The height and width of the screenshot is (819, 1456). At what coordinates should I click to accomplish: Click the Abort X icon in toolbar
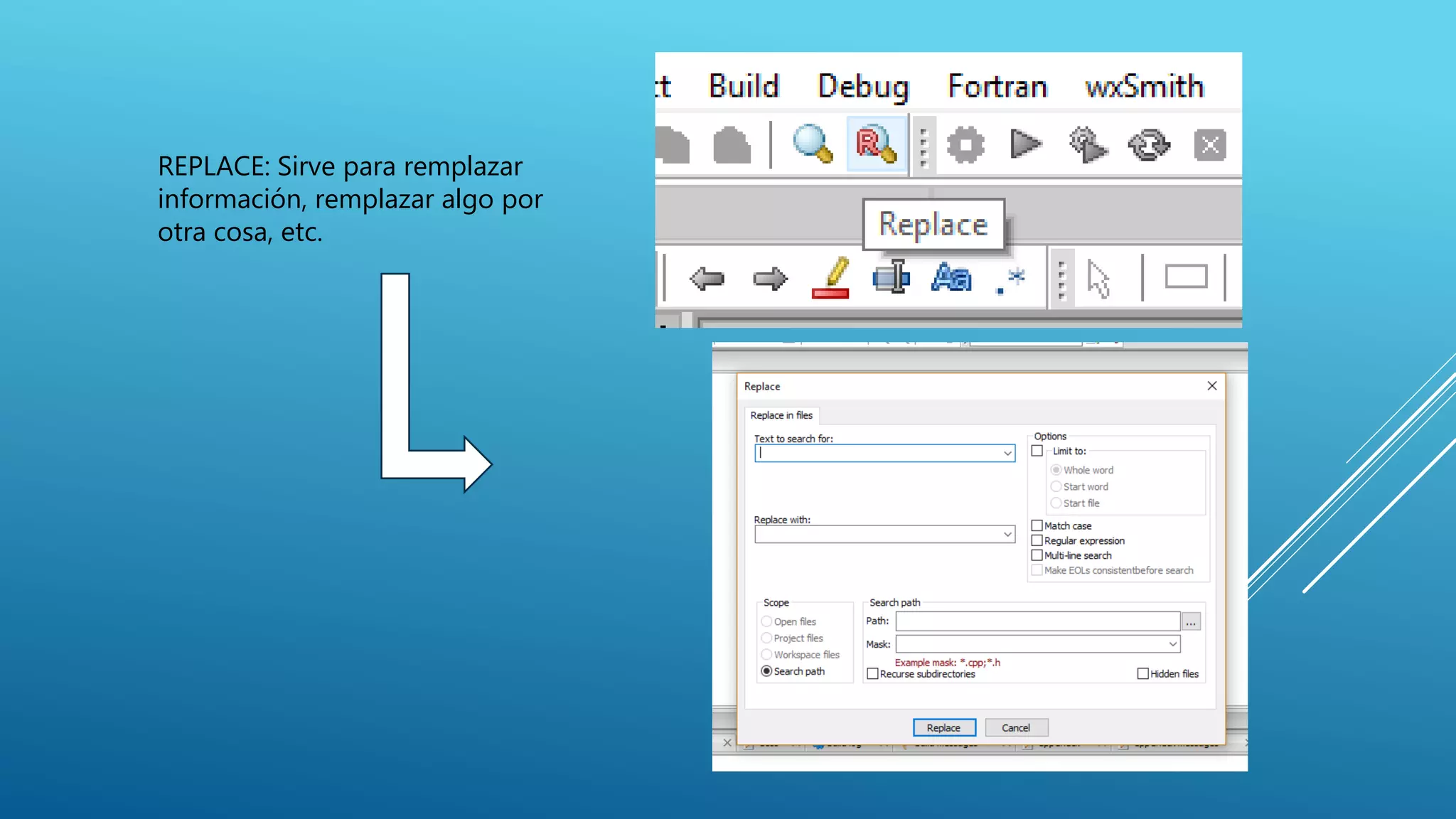click(1210, 145)
